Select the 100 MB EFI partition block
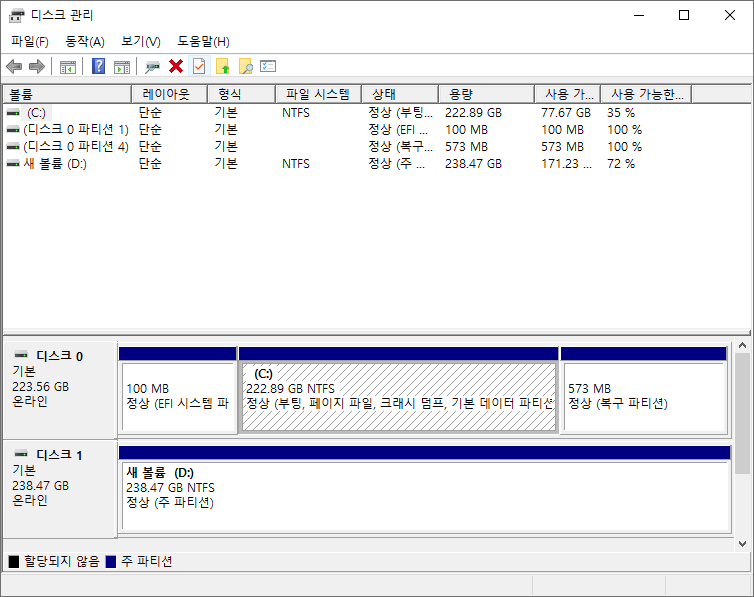Screen dimensions: 754x597 pyautogui.click(x=177, y=390)
